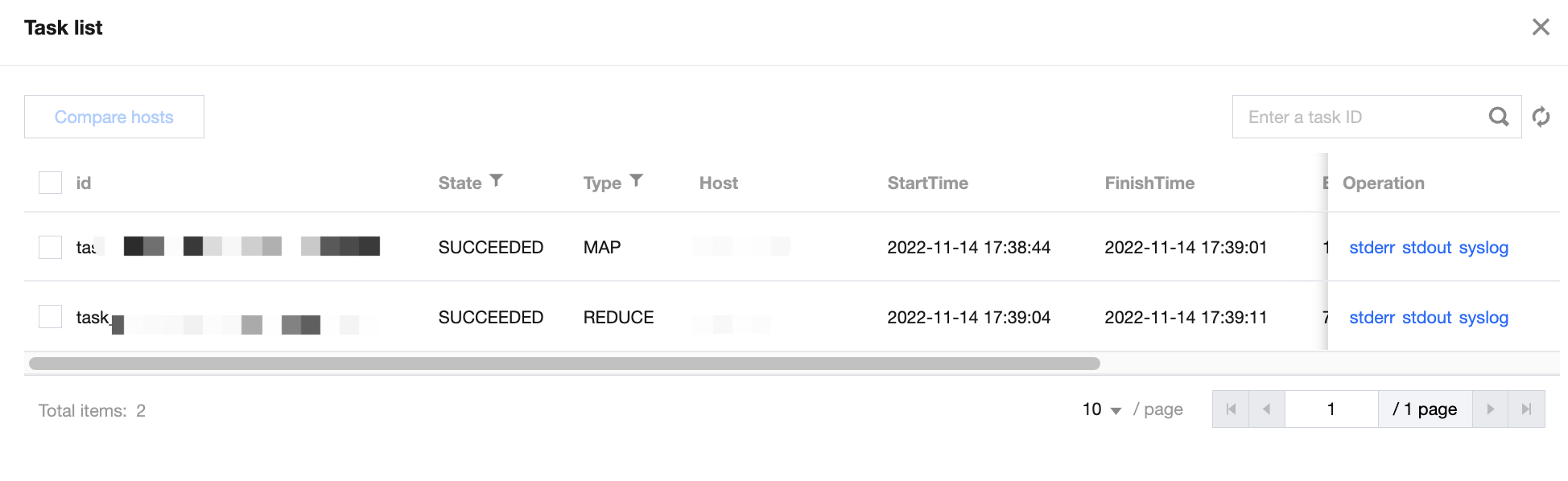
Task: Click the refresh task list icon
Action: pyautogui.click(x=1541, y=117)
